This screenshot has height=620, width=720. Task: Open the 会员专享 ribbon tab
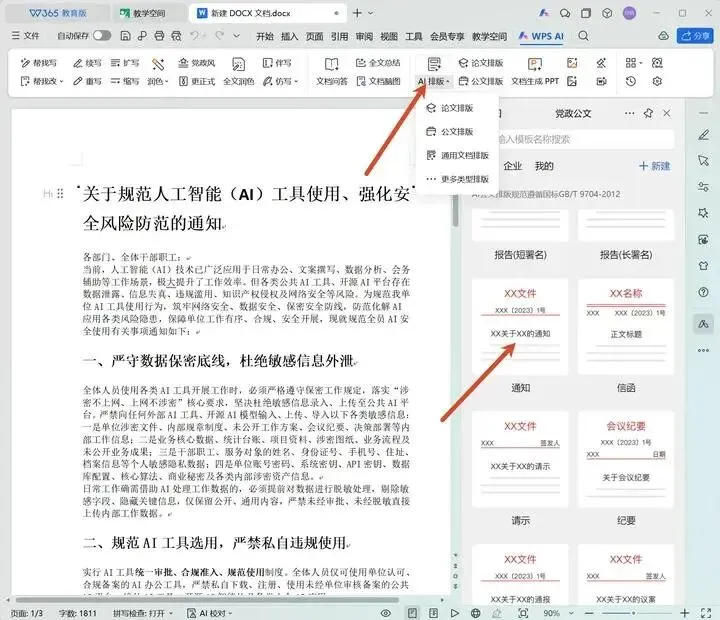coord(447,36)
